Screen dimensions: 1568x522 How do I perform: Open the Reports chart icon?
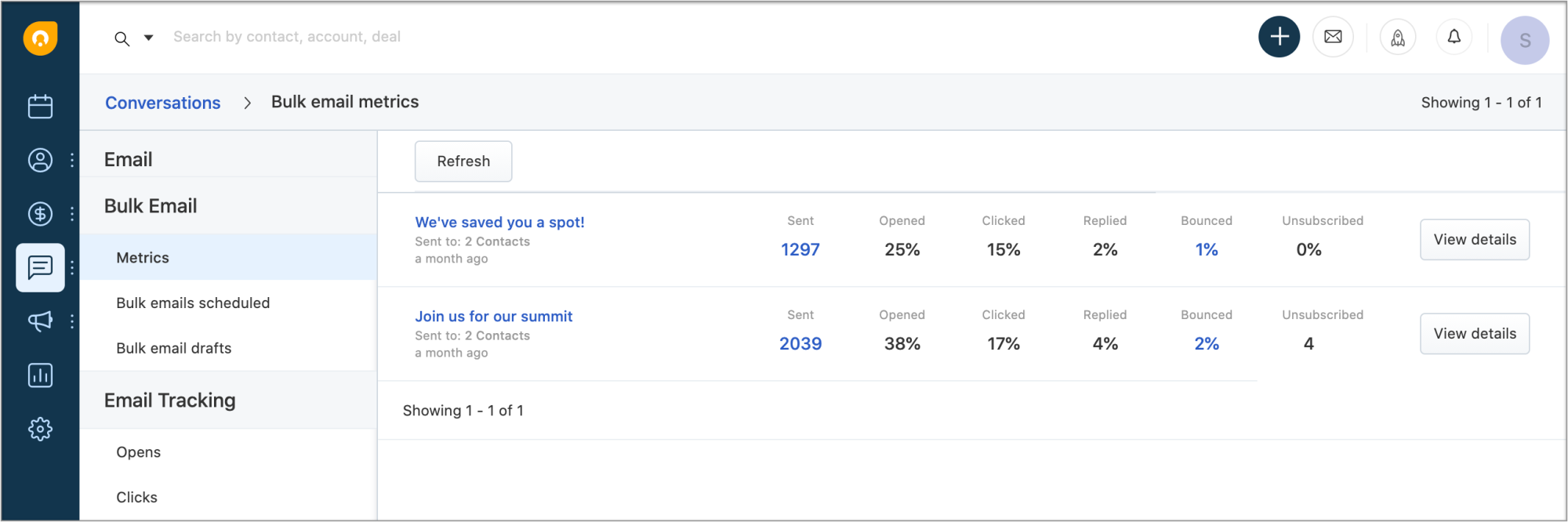pyautogui.click(x=40, y=375)
